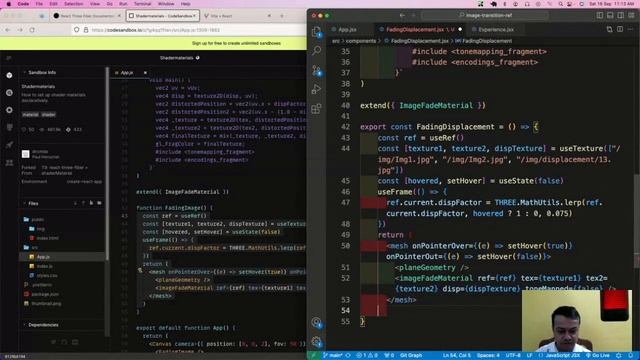Click the webcam video thumbnail overlay
Image resolution: width=640 pixels, height=360 pixels.
coord(577,321)
